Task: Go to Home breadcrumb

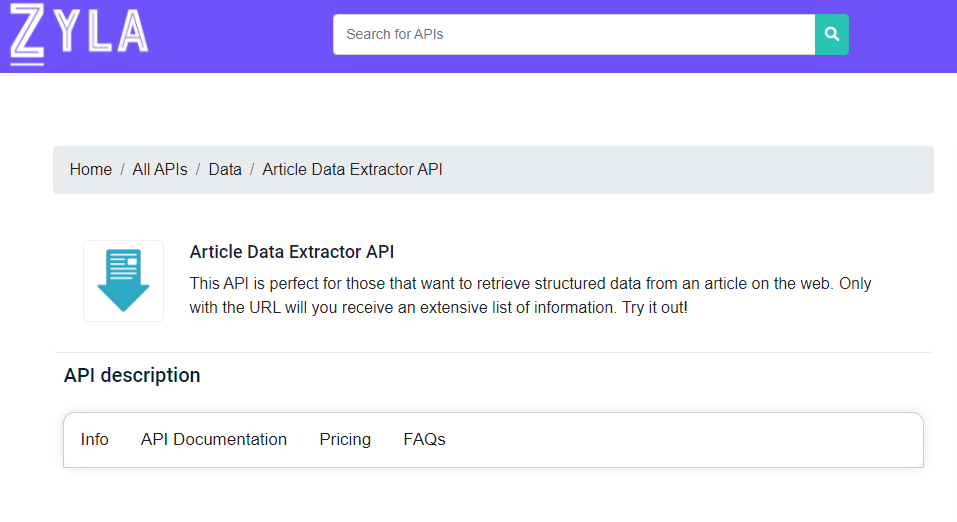Action: pos(90,170)
